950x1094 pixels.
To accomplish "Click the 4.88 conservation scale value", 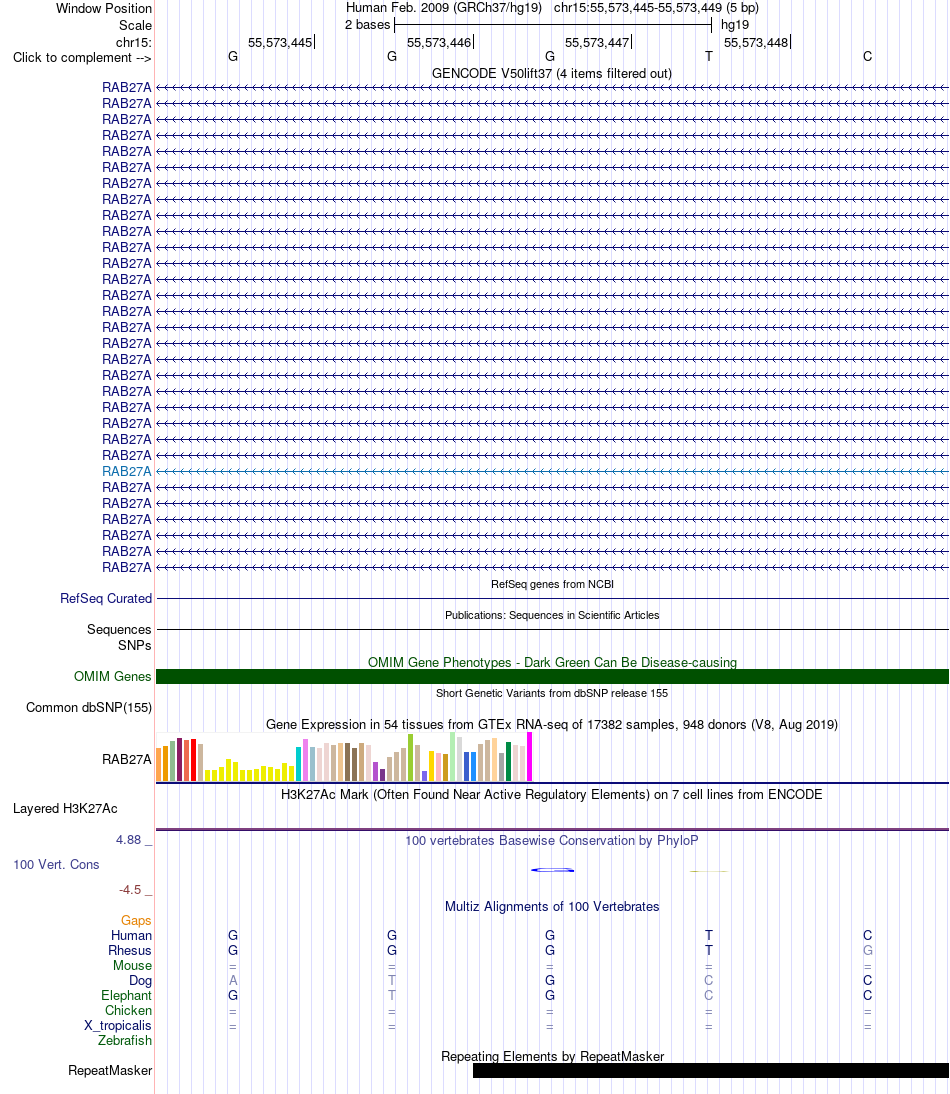I will click(x=128, y=840).
